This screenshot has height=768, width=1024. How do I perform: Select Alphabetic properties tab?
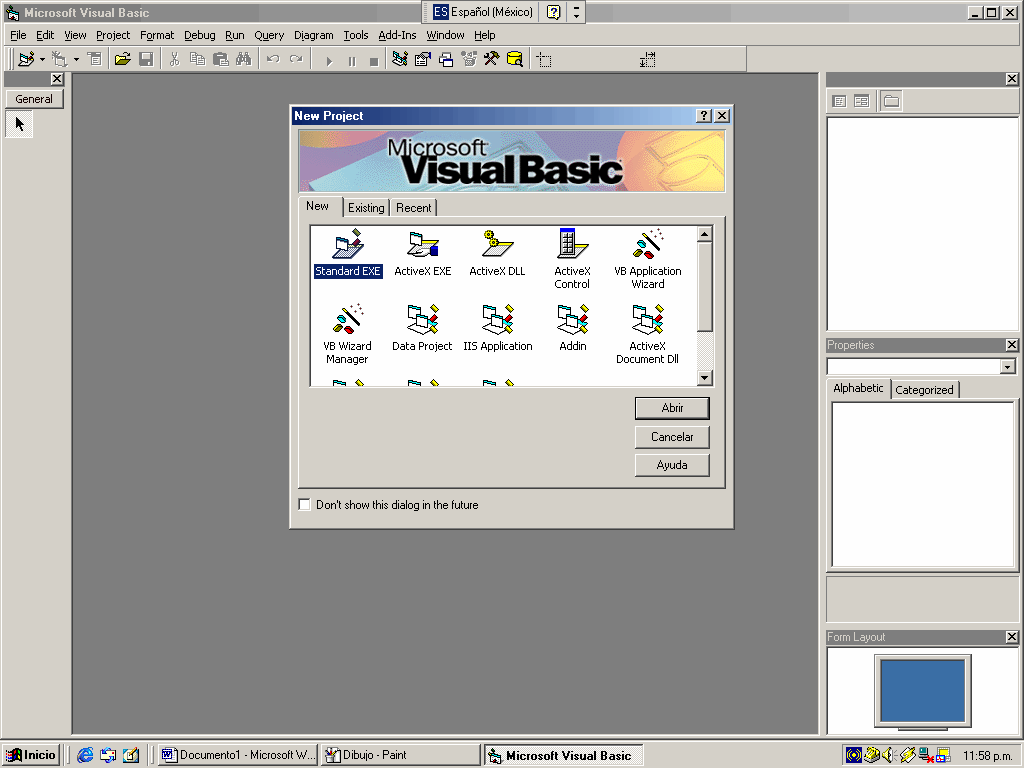pos(858,388)
